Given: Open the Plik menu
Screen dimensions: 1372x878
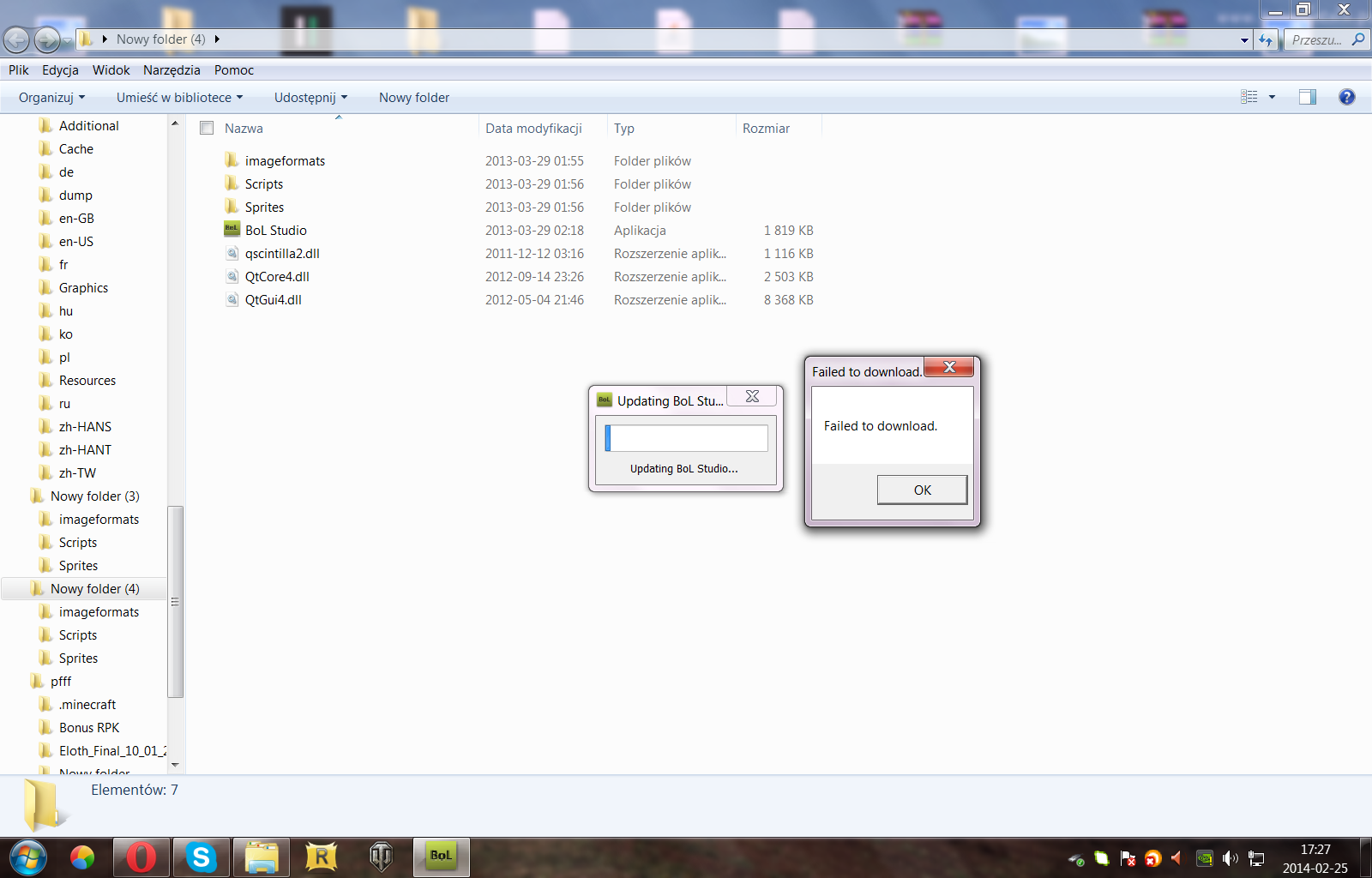Looking at the screenshot, I should click(19, 70).
